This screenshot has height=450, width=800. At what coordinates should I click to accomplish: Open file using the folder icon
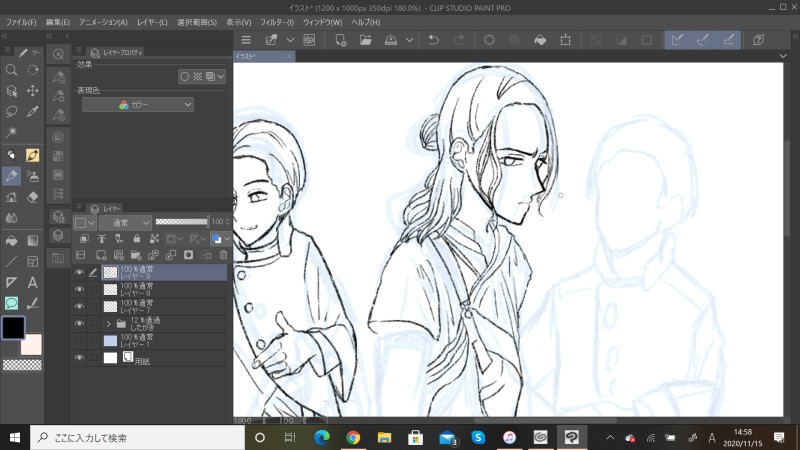(365, 40)
